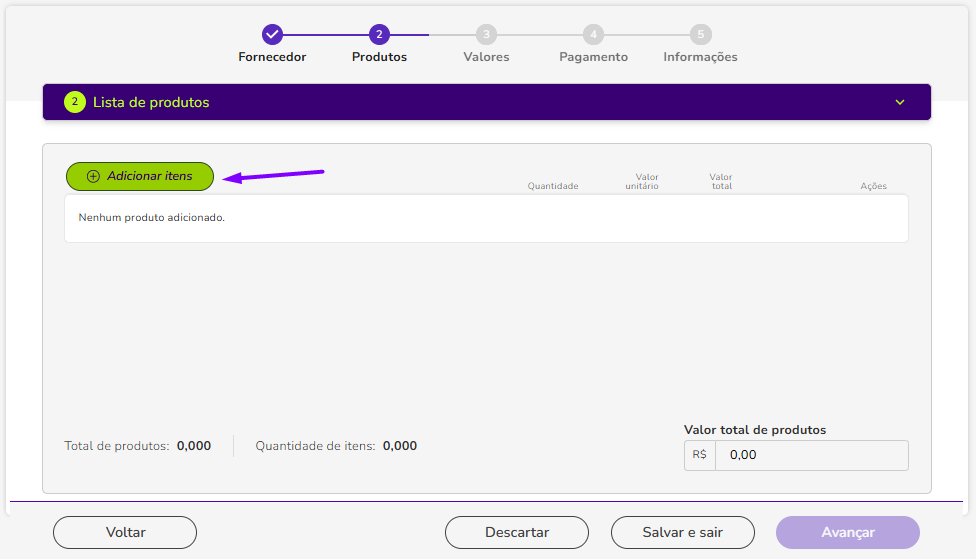Collapse the Lista de produtos section chevron
Image resolution: width=976 pixels, height=559 pixels.
[899, 102]
